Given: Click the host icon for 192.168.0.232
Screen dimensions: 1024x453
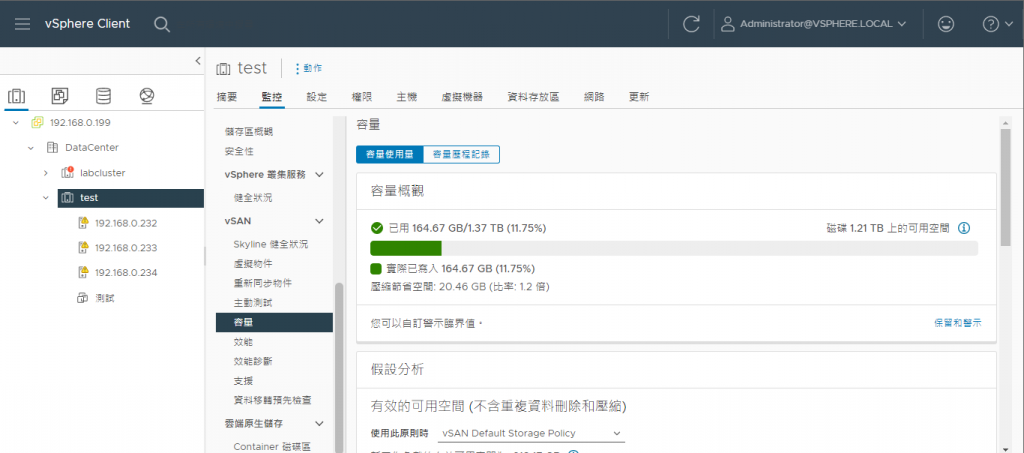Looking at the screenshot, I should 83,223.
